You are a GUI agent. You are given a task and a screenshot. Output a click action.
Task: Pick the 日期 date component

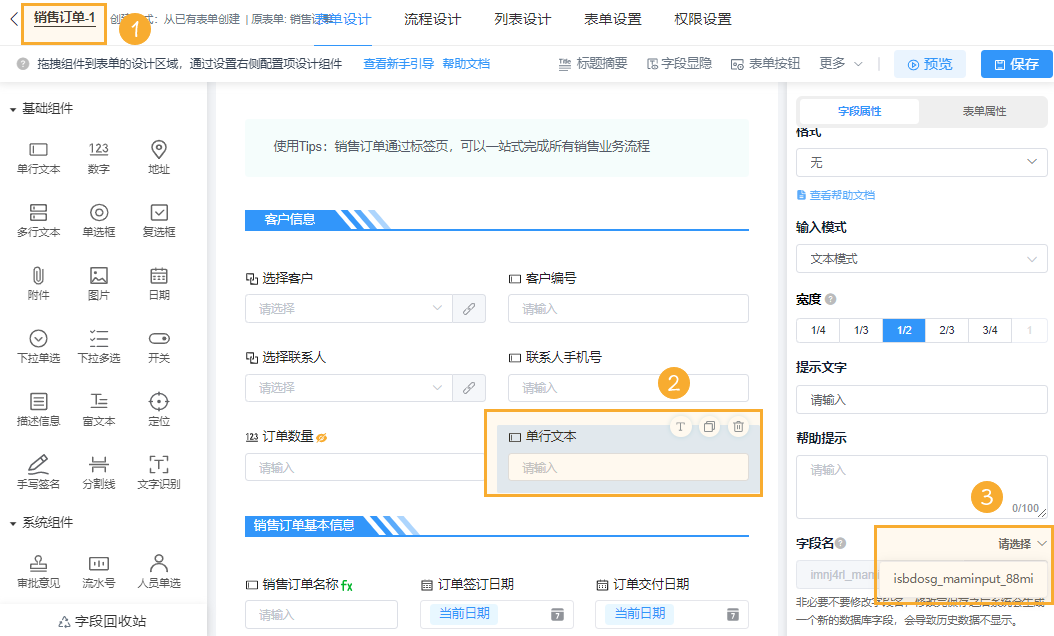(157, 282)
